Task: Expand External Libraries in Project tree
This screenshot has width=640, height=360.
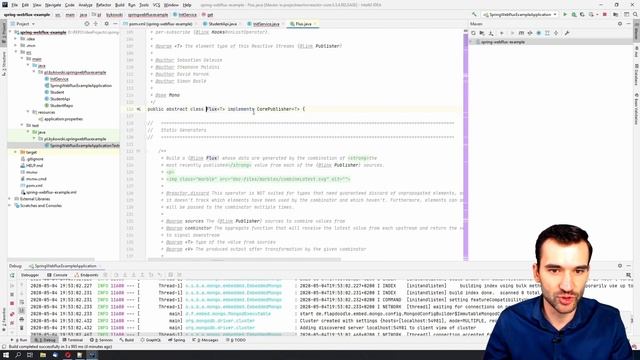Action: point(10,199)
